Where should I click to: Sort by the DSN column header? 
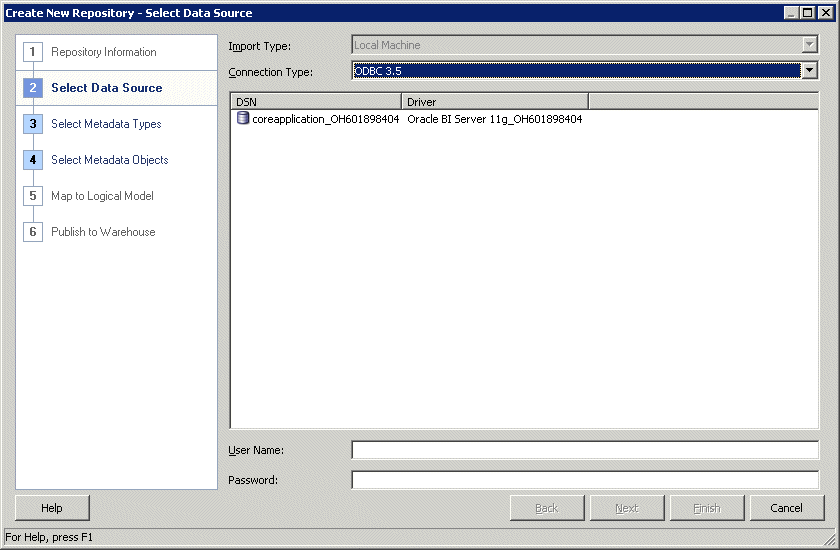click(x=316, y=102)
